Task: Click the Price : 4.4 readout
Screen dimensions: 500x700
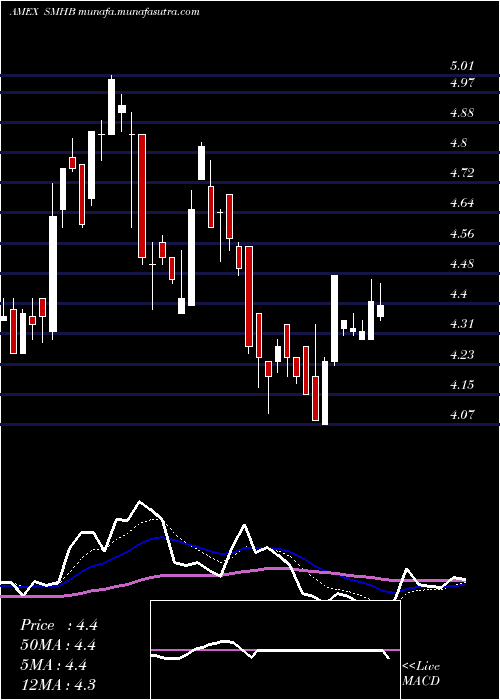Action: point(58,625)
